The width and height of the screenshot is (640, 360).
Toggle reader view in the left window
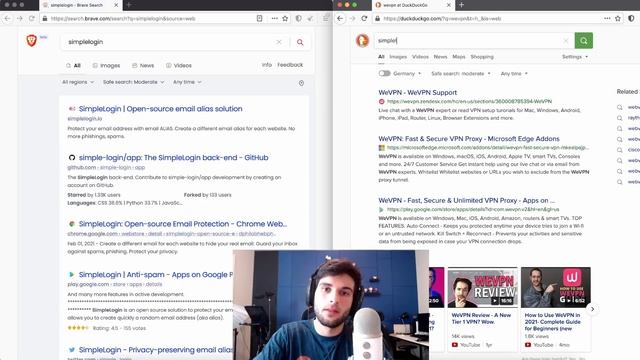pos(259,18)
